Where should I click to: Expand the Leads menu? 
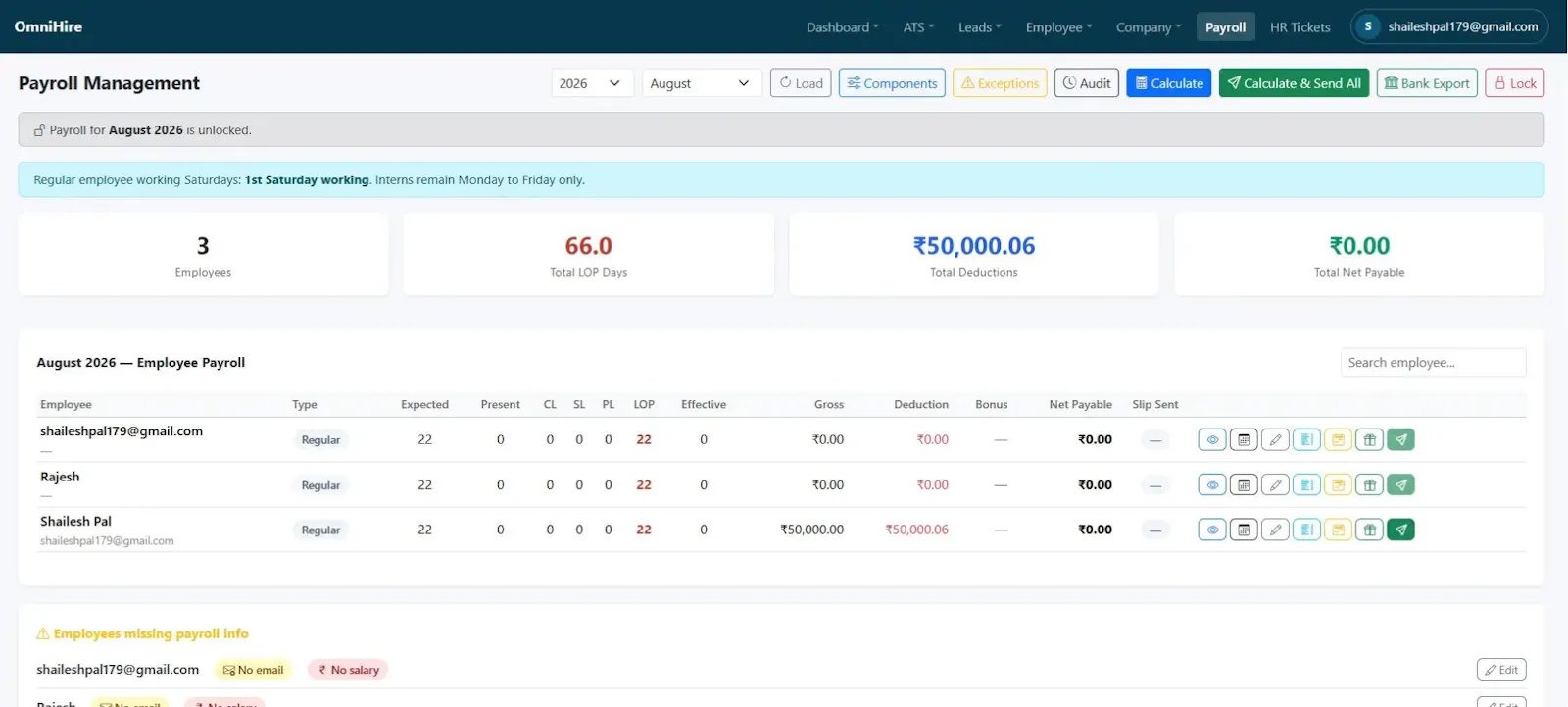[979, 27]
